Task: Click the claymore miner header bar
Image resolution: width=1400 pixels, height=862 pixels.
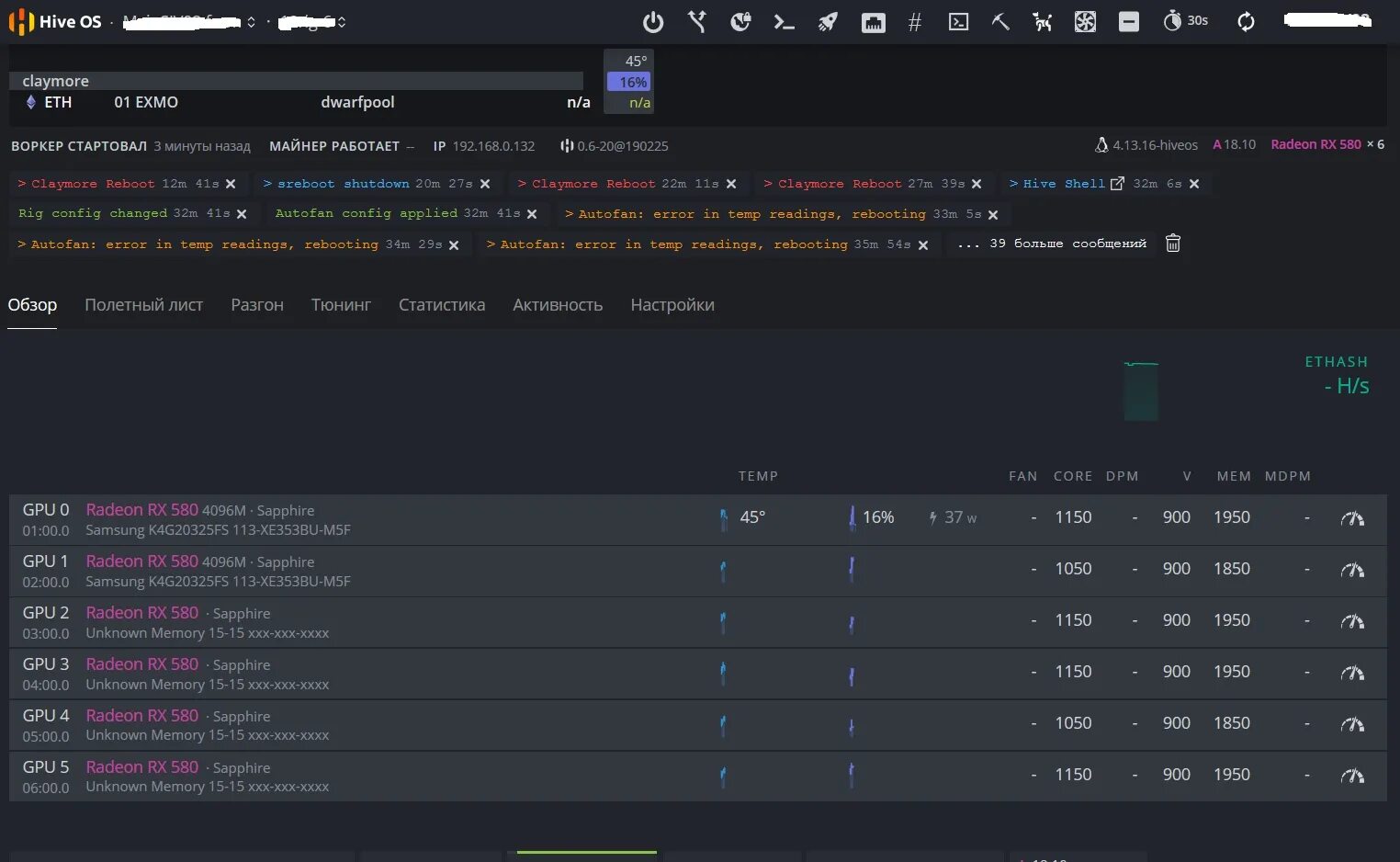Action: 296,81
